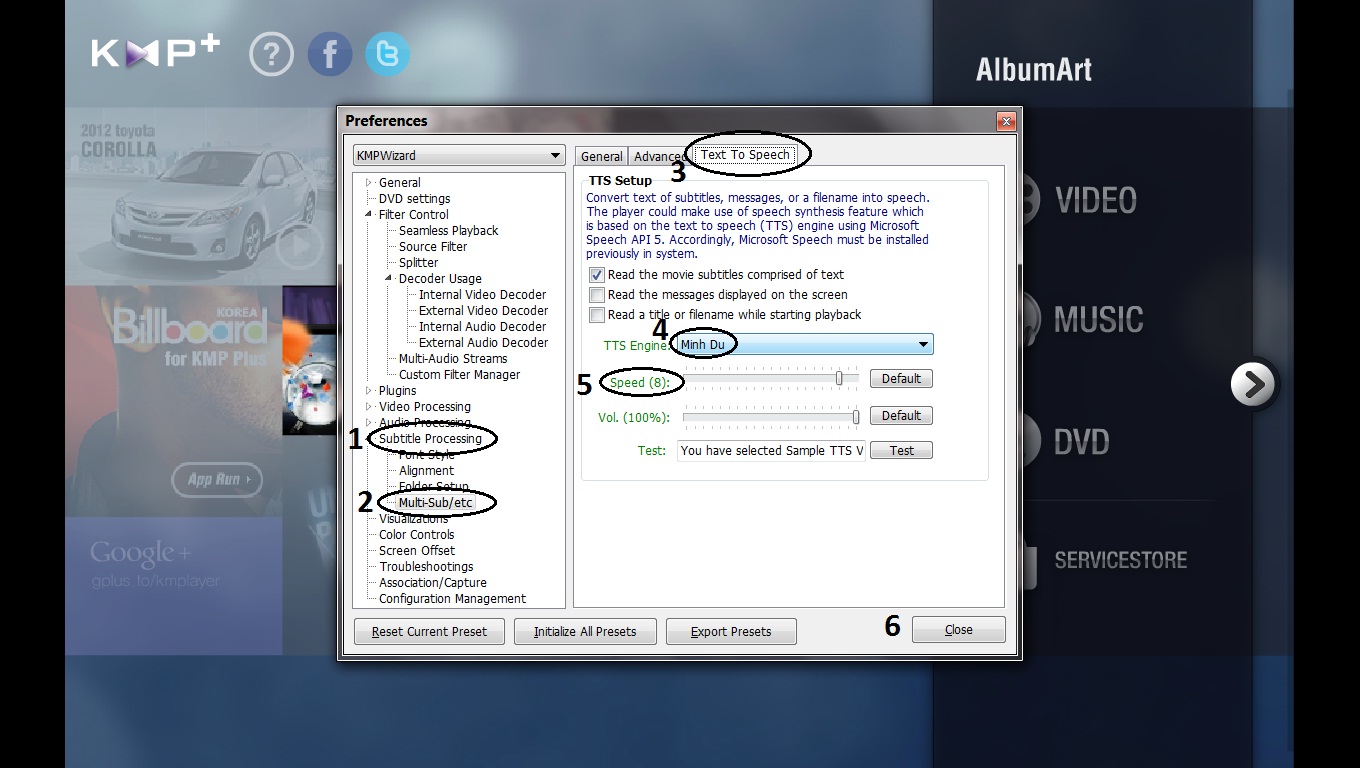Select Configuration Management tree item
Image resolution: width=1360 pixels, height=768 pixels.
452,599
